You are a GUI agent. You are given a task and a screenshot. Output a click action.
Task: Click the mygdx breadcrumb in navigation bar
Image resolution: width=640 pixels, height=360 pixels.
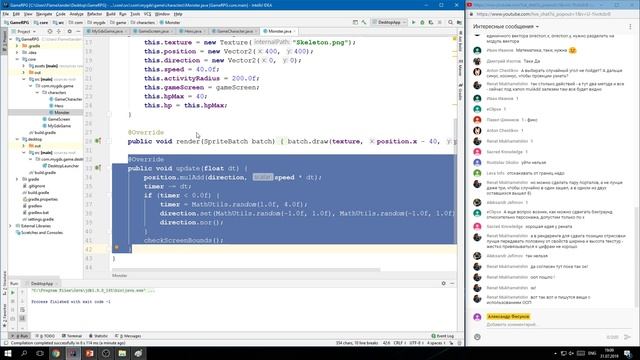96,22
